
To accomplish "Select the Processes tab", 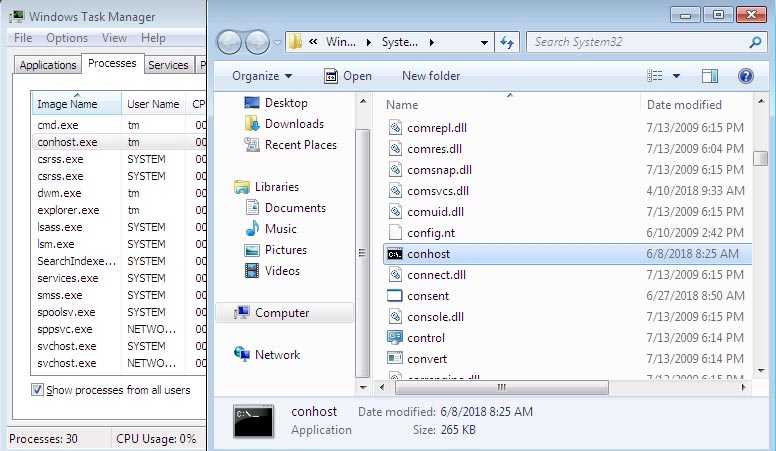I will tap(112, 63).
